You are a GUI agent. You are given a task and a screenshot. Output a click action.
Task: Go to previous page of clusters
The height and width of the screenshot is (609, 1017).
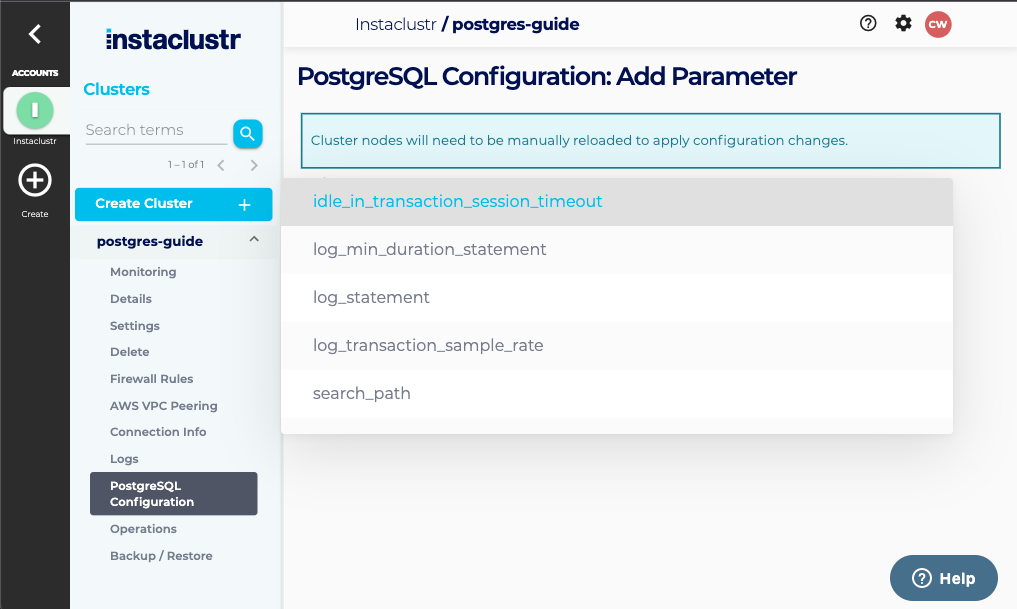[221, 165]
